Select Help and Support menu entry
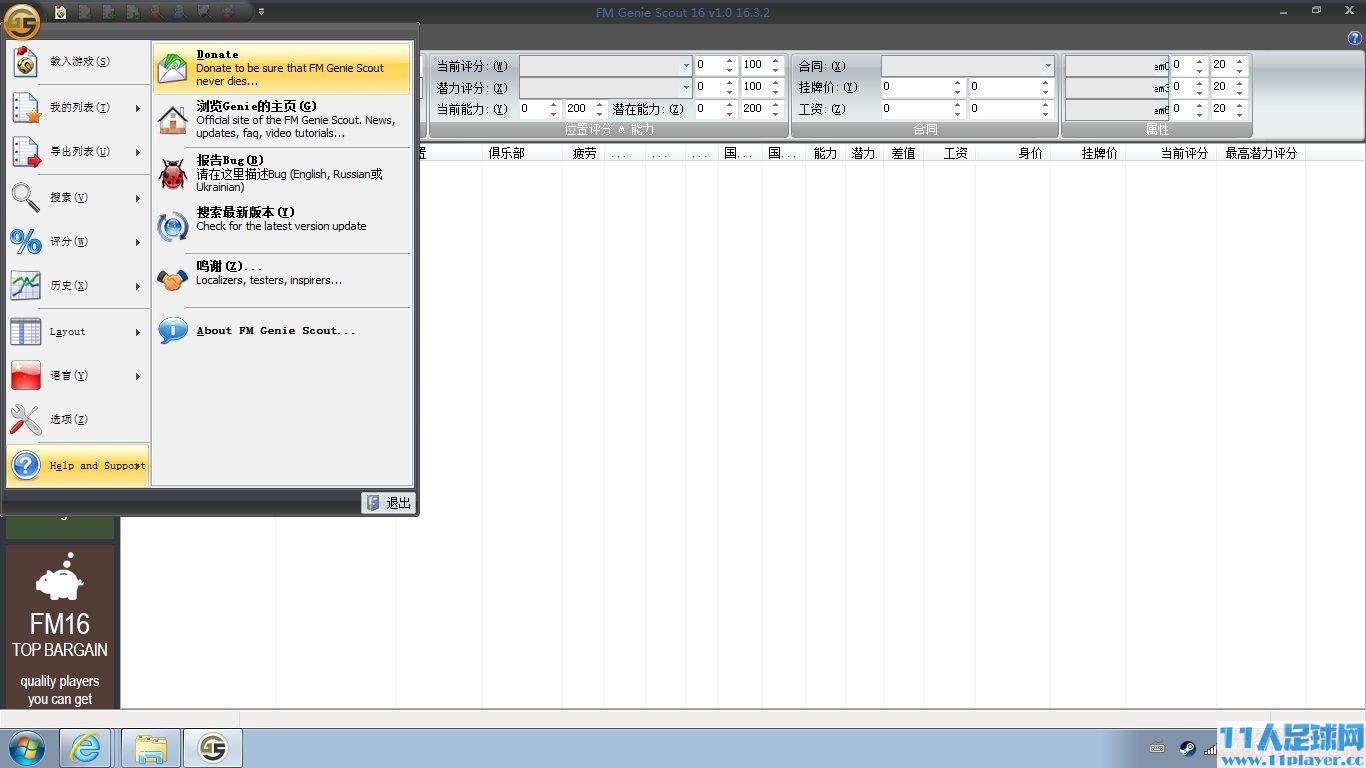 pos(78,466)
